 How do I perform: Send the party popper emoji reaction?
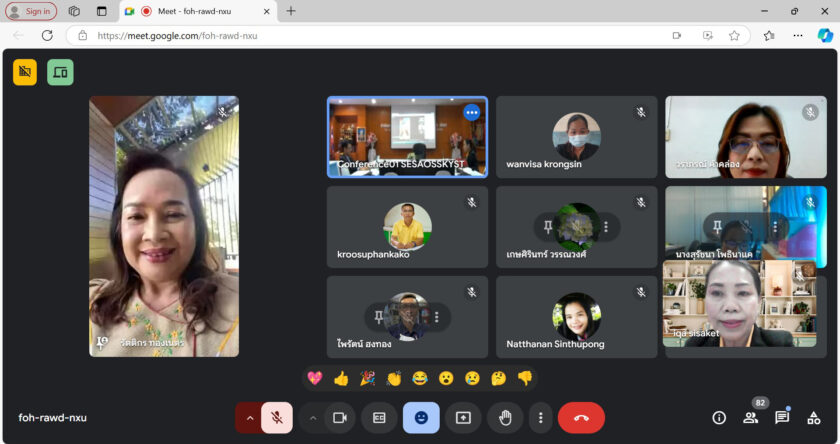(367, 378)
